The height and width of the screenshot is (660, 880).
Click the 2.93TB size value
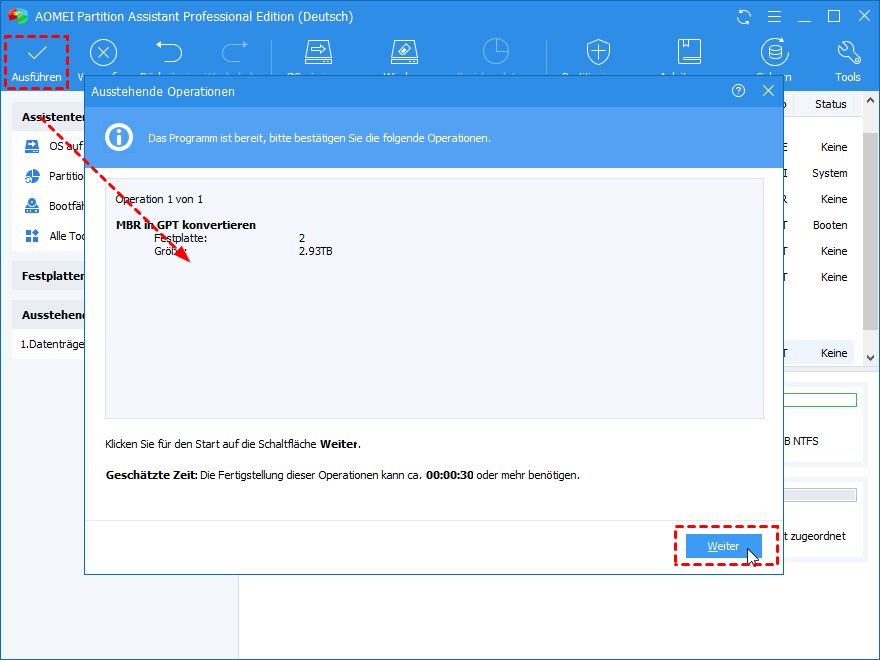tap(315, 251)
